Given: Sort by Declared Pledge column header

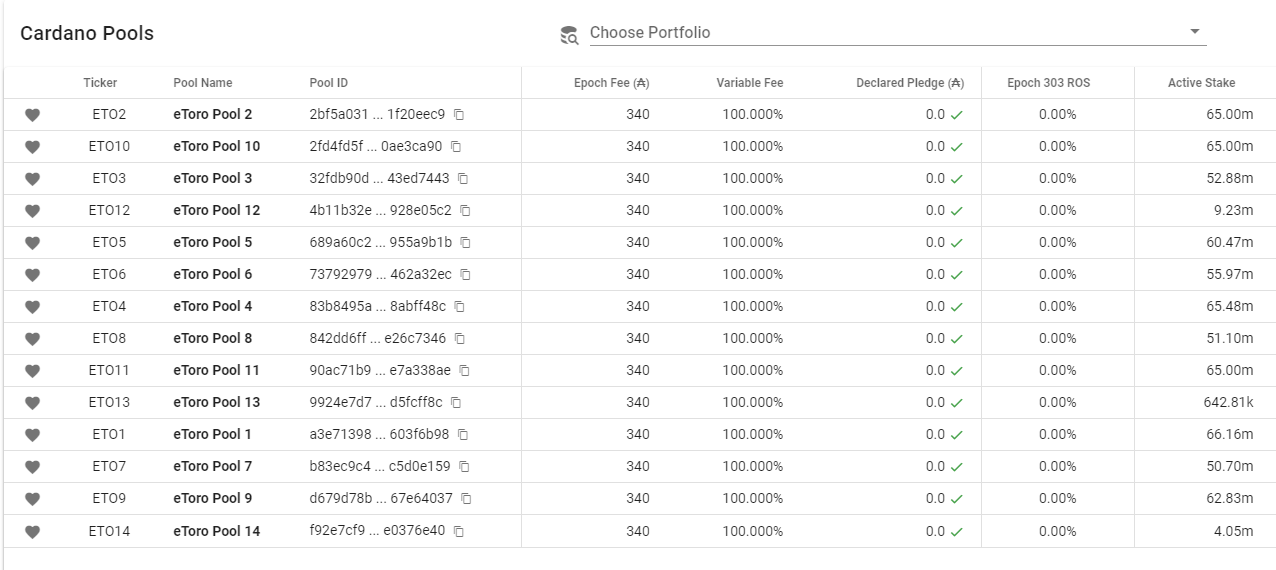Looking at the screenshot, I should click(x=910, y=83).
